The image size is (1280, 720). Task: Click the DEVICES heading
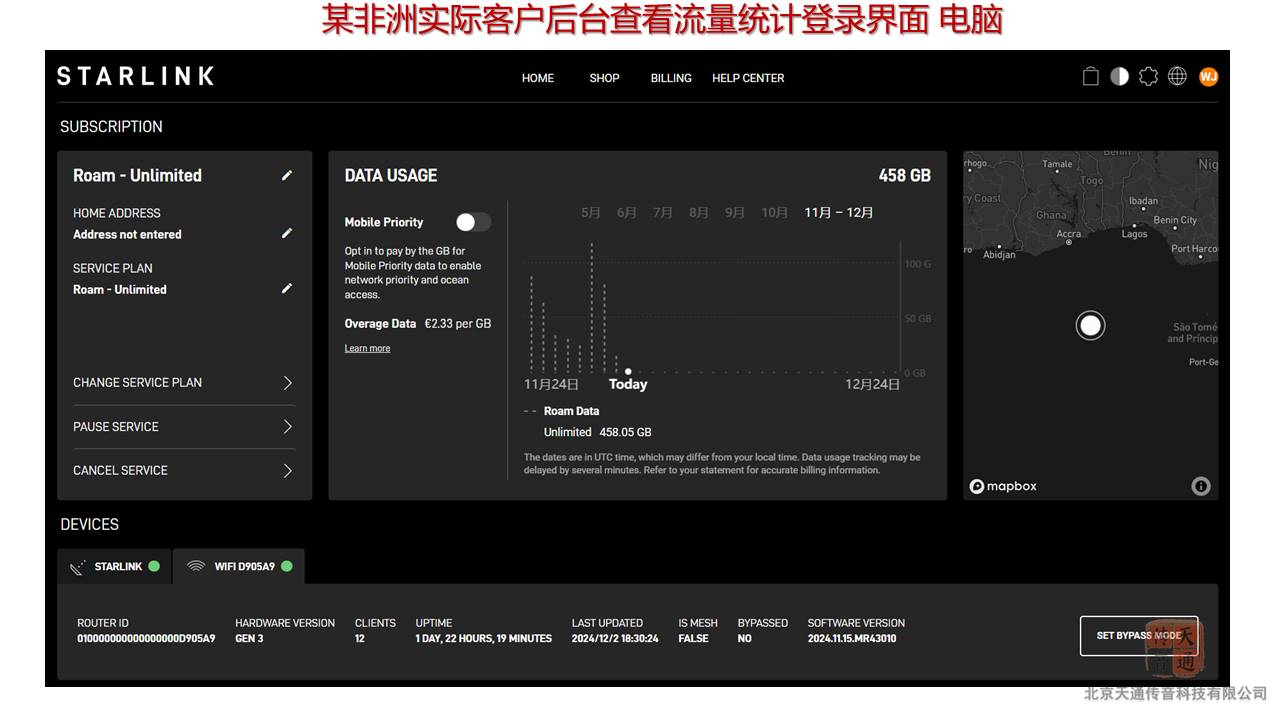pyautogui.click(x=89, y=524)
